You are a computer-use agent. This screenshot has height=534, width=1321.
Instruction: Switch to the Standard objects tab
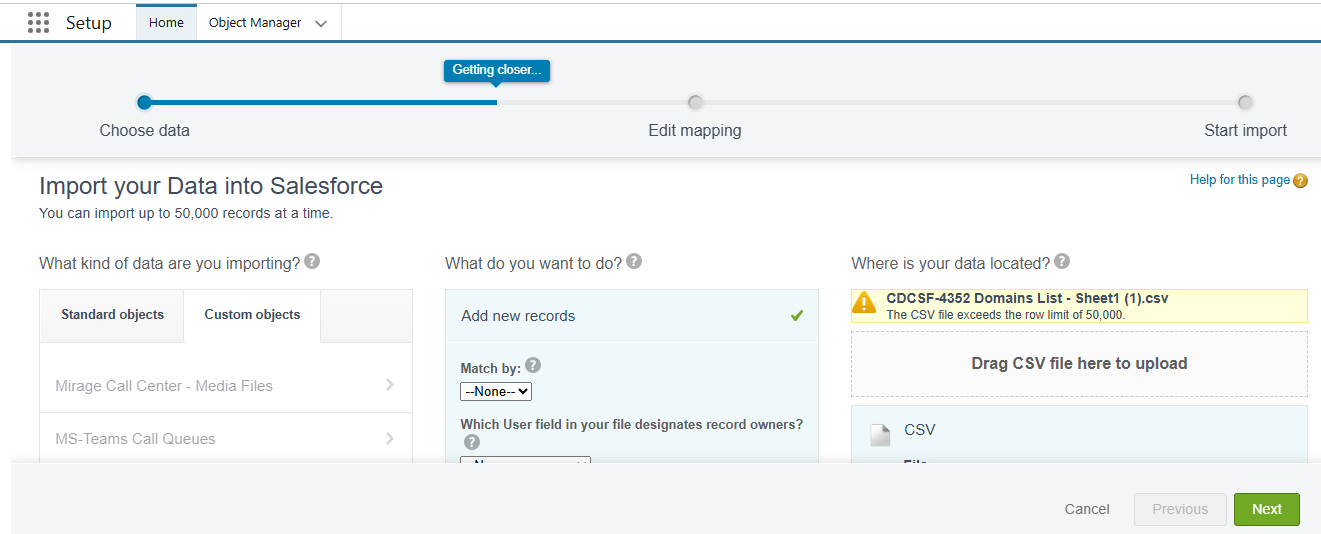(x=112, y=315)
